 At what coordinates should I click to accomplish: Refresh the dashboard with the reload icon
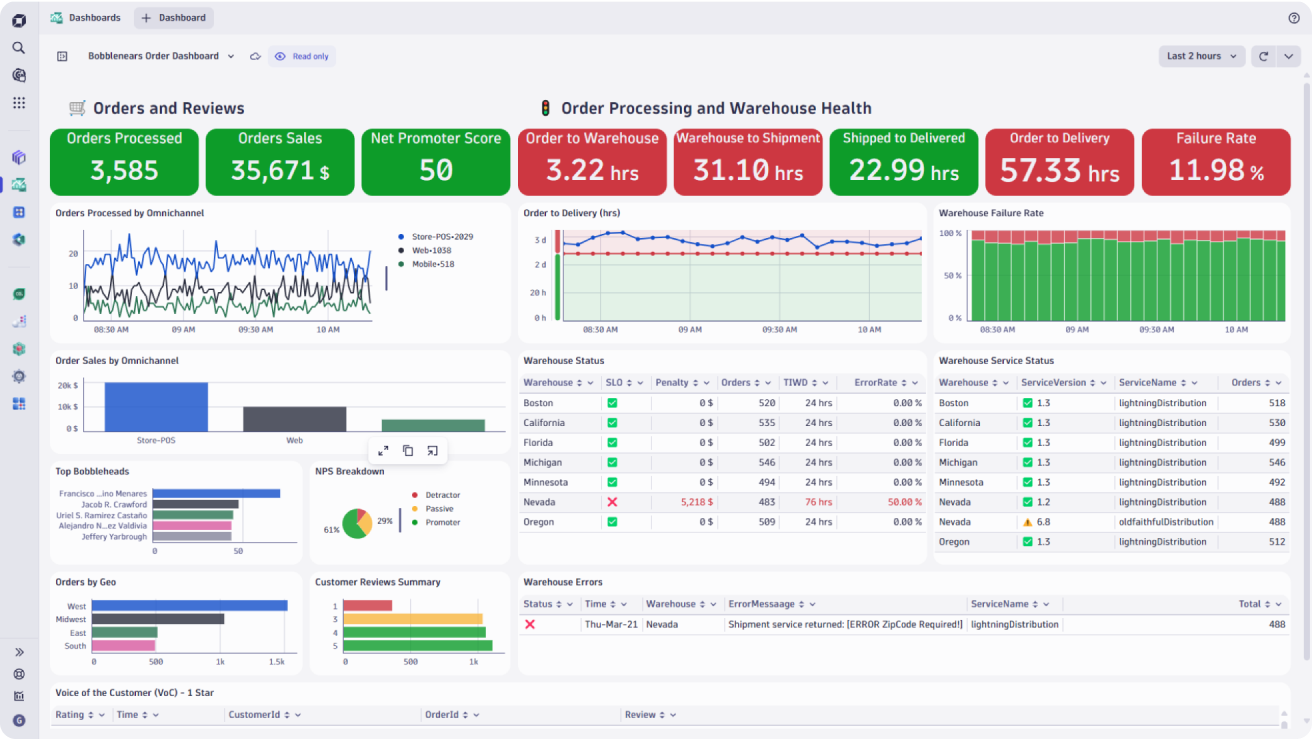click(1264, 56)
